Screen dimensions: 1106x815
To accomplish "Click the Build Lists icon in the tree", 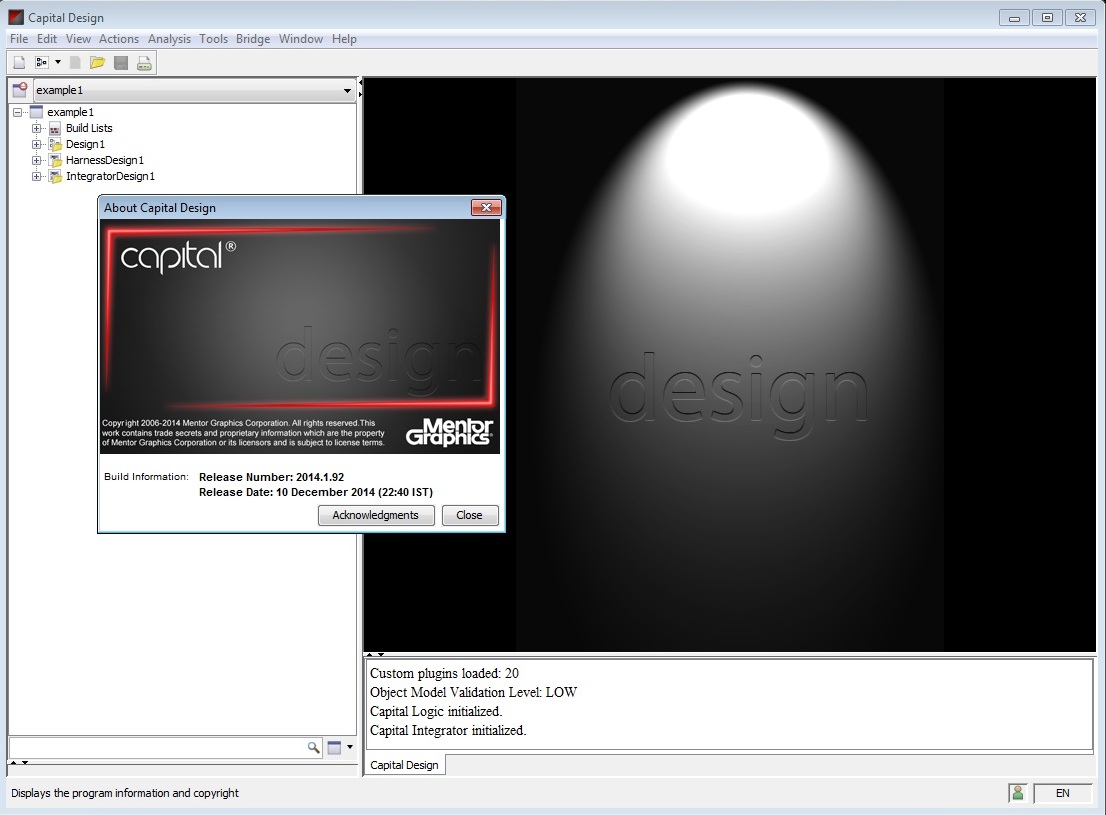I will 55,128.
